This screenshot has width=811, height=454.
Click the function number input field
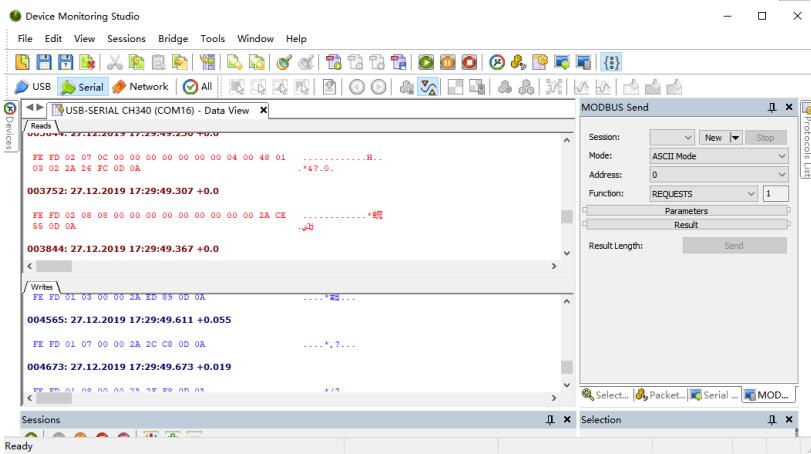pyautogui.click(x=776, y=194)
